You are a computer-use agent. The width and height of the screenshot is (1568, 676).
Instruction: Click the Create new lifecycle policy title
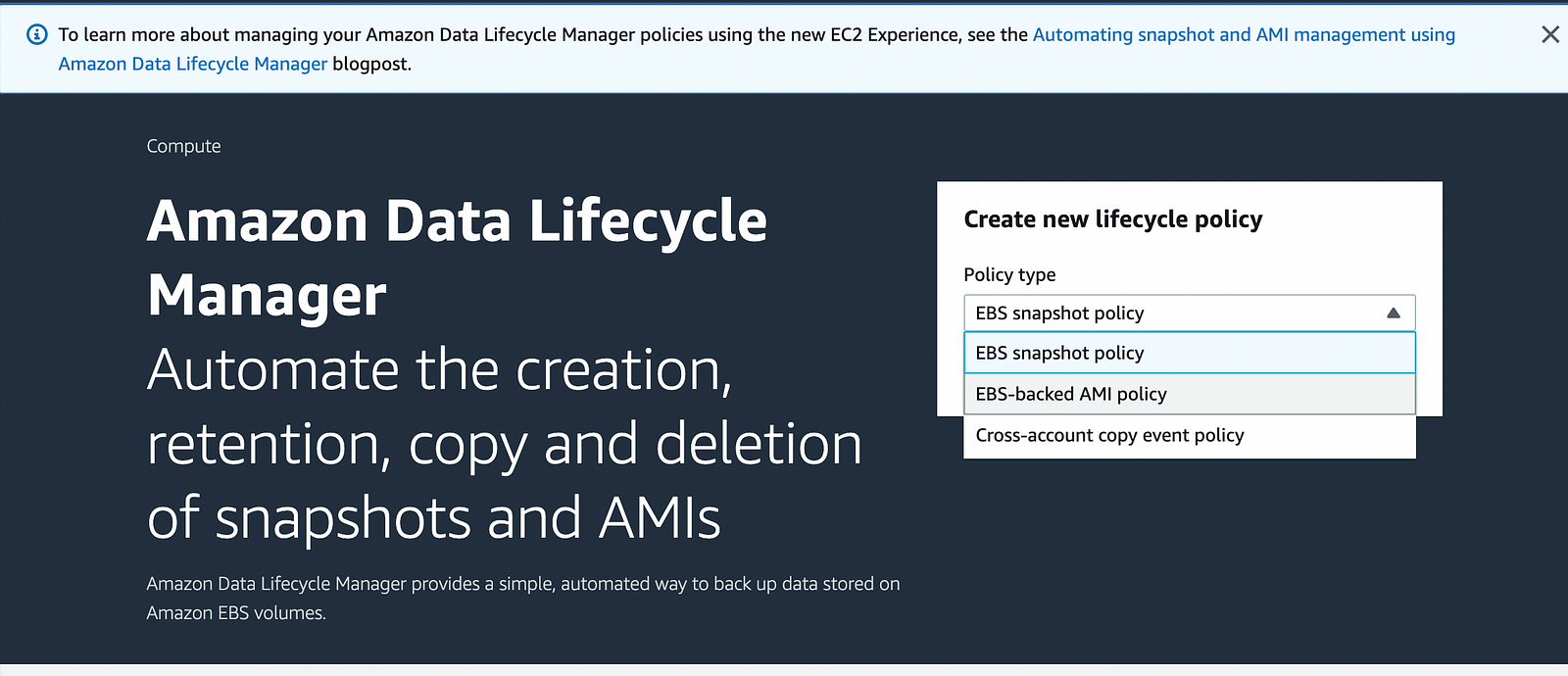coord(1113,219)
